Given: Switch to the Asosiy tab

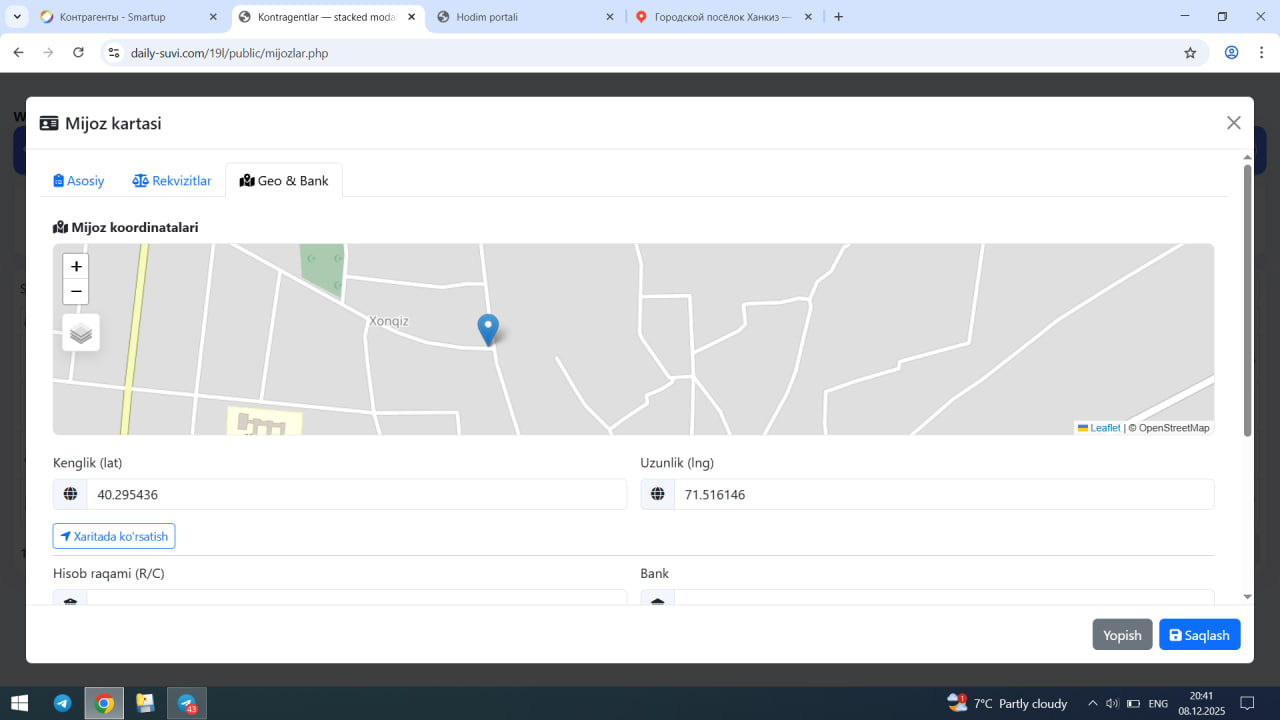Looking at the screenshot, I should [79, 181].
